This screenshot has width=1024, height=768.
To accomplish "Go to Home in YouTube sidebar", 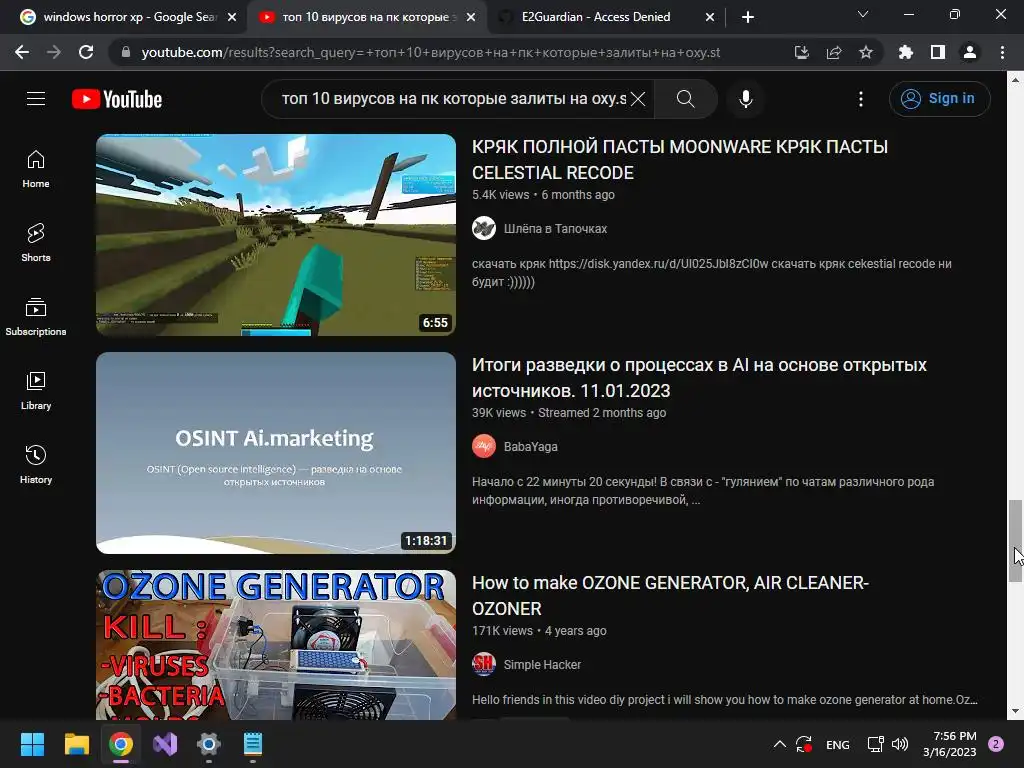I will click(x=36, y=168).
